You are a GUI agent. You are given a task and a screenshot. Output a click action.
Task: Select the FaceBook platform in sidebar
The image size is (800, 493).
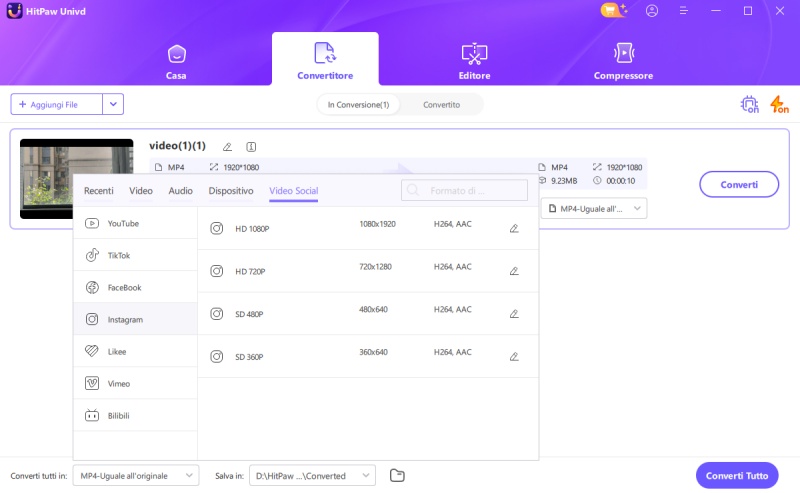point(135,287)
